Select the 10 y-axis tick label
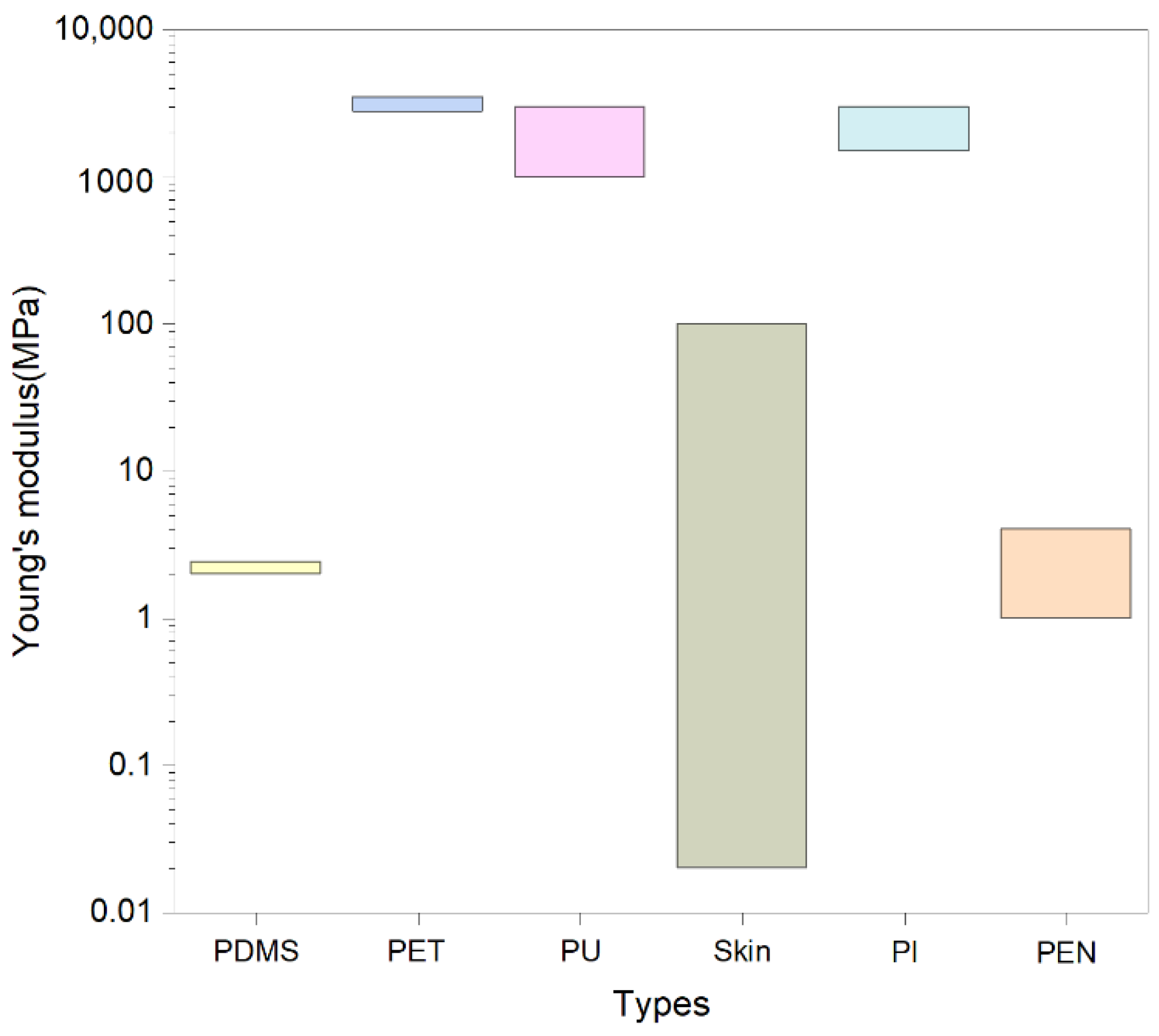Viewport: 1159px width, 1036px height. [x=136, y=469]
